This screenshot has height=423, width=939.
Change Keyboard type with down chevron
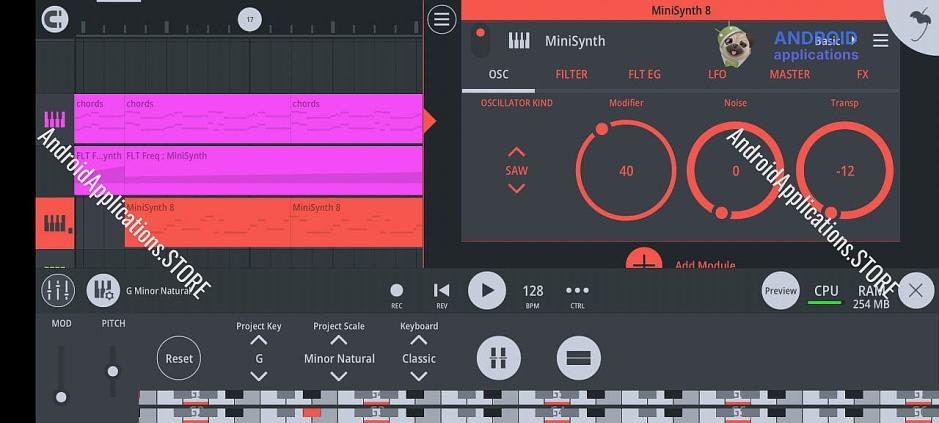[x=419, y=376]
